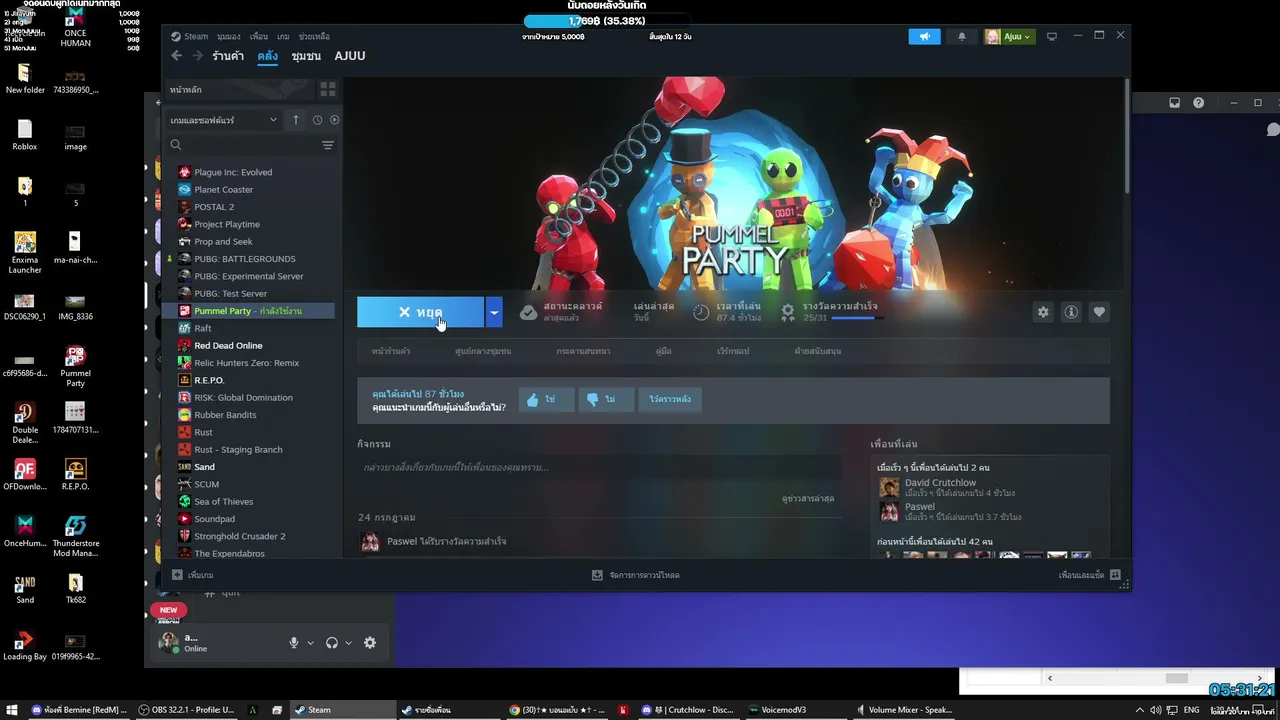Open the games and software filter dropdown
The image size is (1280, 720).
point(224,120)
